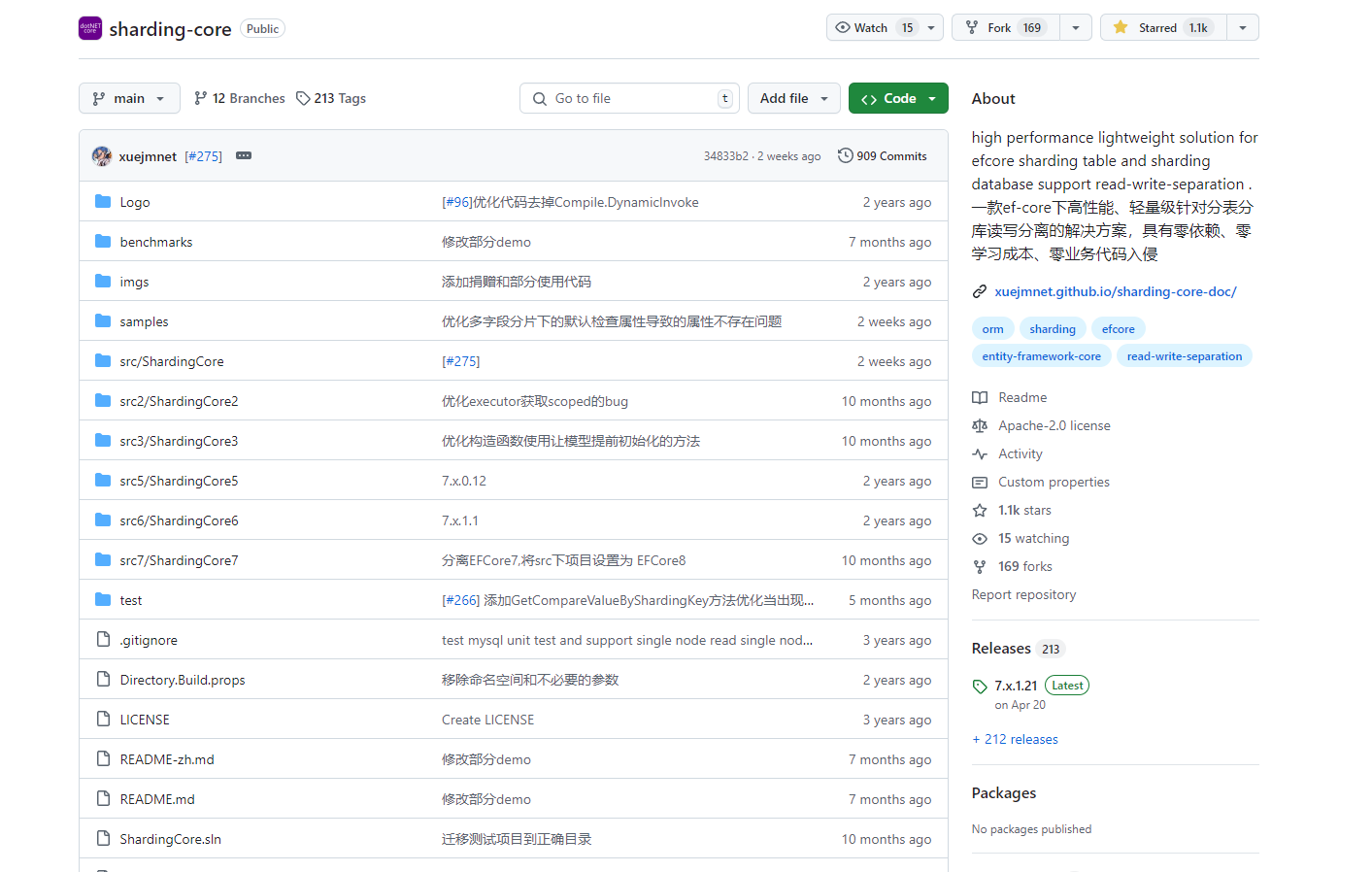Click the history clock icon beside Commits
The height and width of the screenshot is (872, 1372).
click(x=845, y=155)
